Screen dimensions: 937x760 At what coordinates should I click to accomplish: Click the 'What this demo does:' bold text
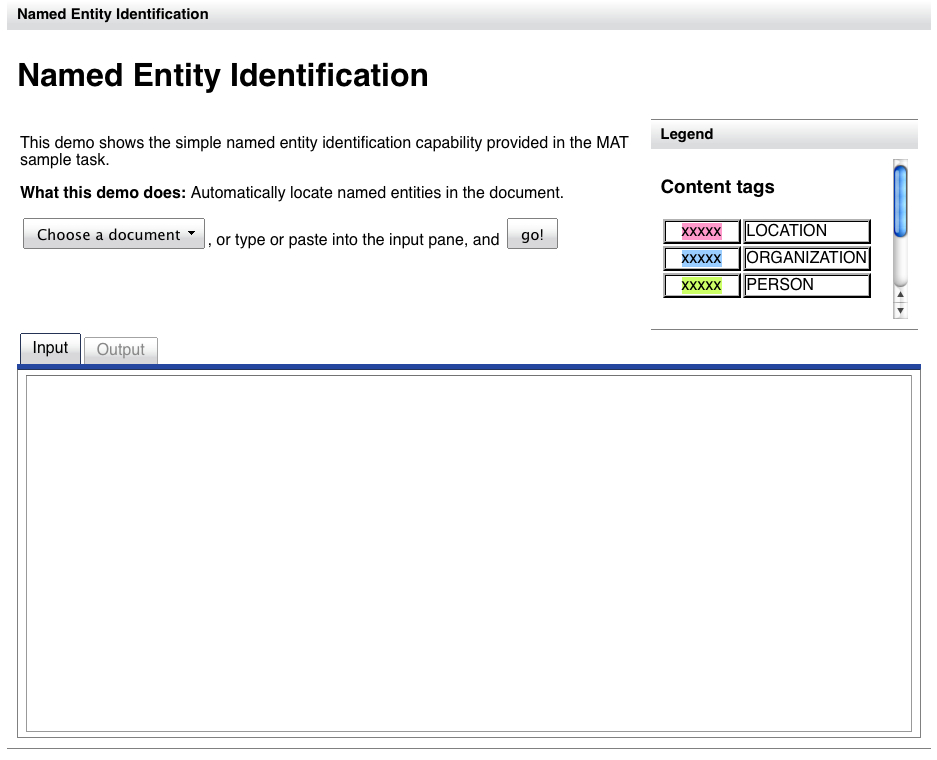click(x=103, y=192)
